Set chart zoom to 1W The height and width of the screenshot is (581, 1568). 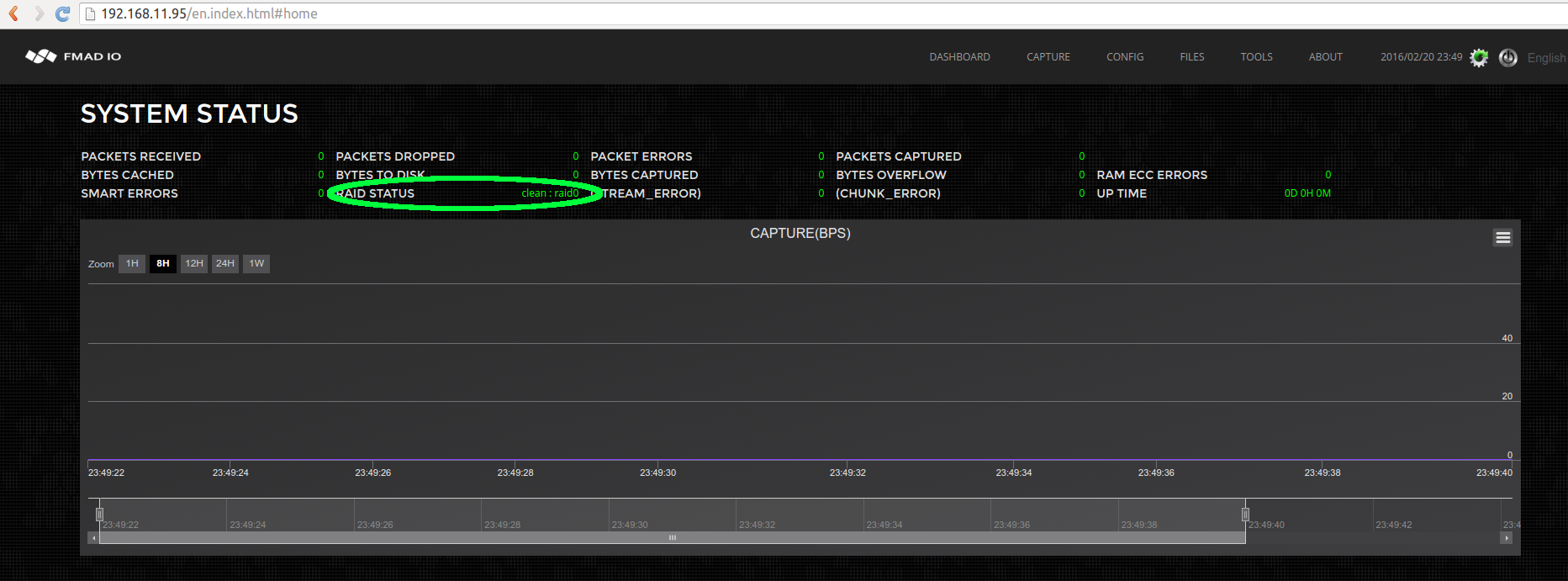click(256, 264)
